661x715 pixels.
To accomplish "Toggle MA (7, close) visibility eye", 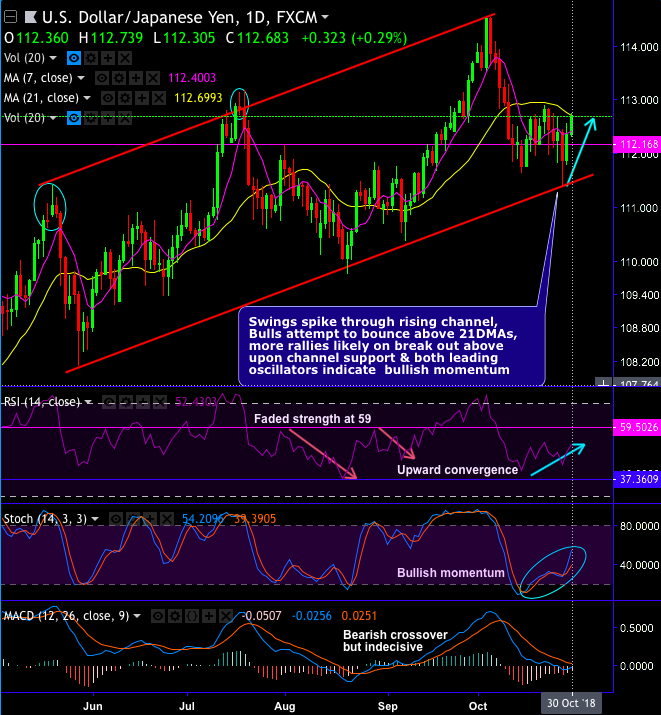I will 102,78.
